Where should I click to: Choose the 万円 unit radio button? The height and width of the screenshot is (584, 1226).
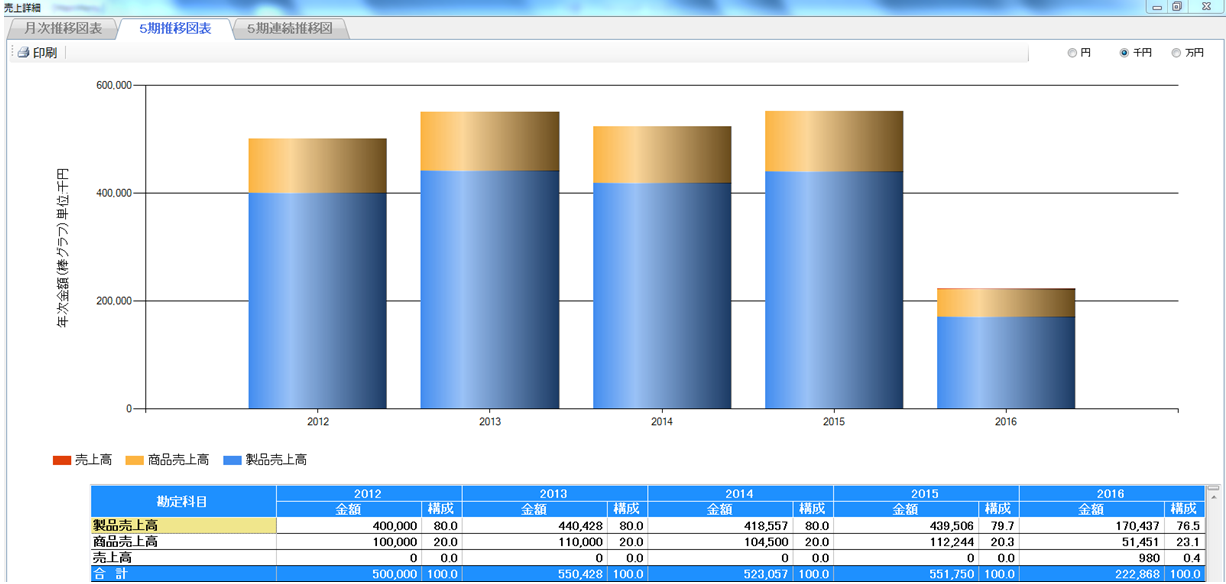click(1176, 53)
